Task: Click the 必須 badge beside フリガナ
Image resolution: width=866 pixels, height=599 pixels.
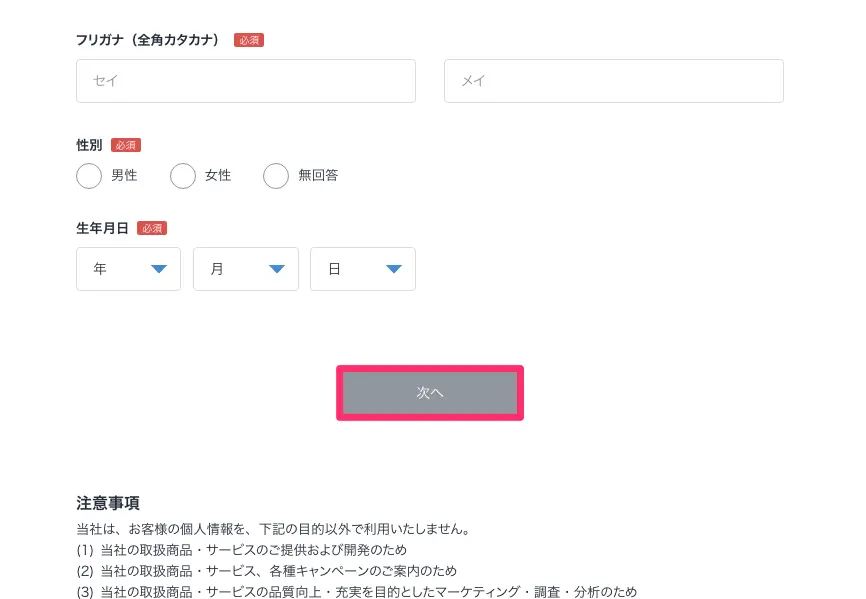Action: click(249, 40)
